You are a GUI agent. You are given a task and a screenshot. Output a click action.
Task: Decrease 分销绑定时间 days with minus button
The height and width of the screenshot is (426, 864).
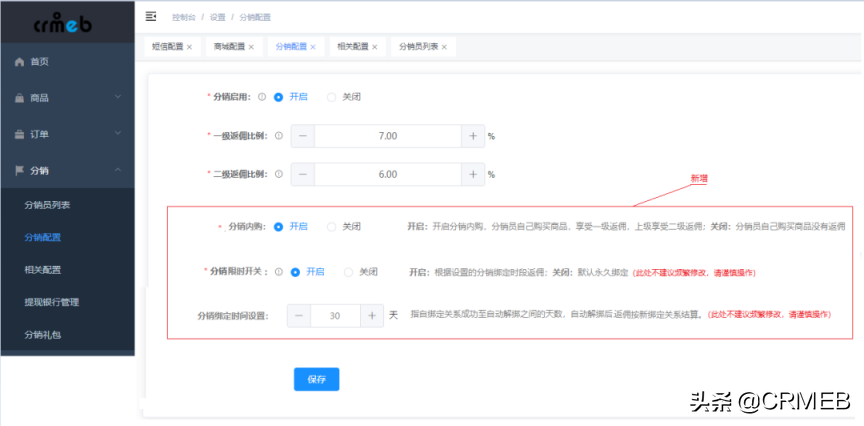coord(299,316)
